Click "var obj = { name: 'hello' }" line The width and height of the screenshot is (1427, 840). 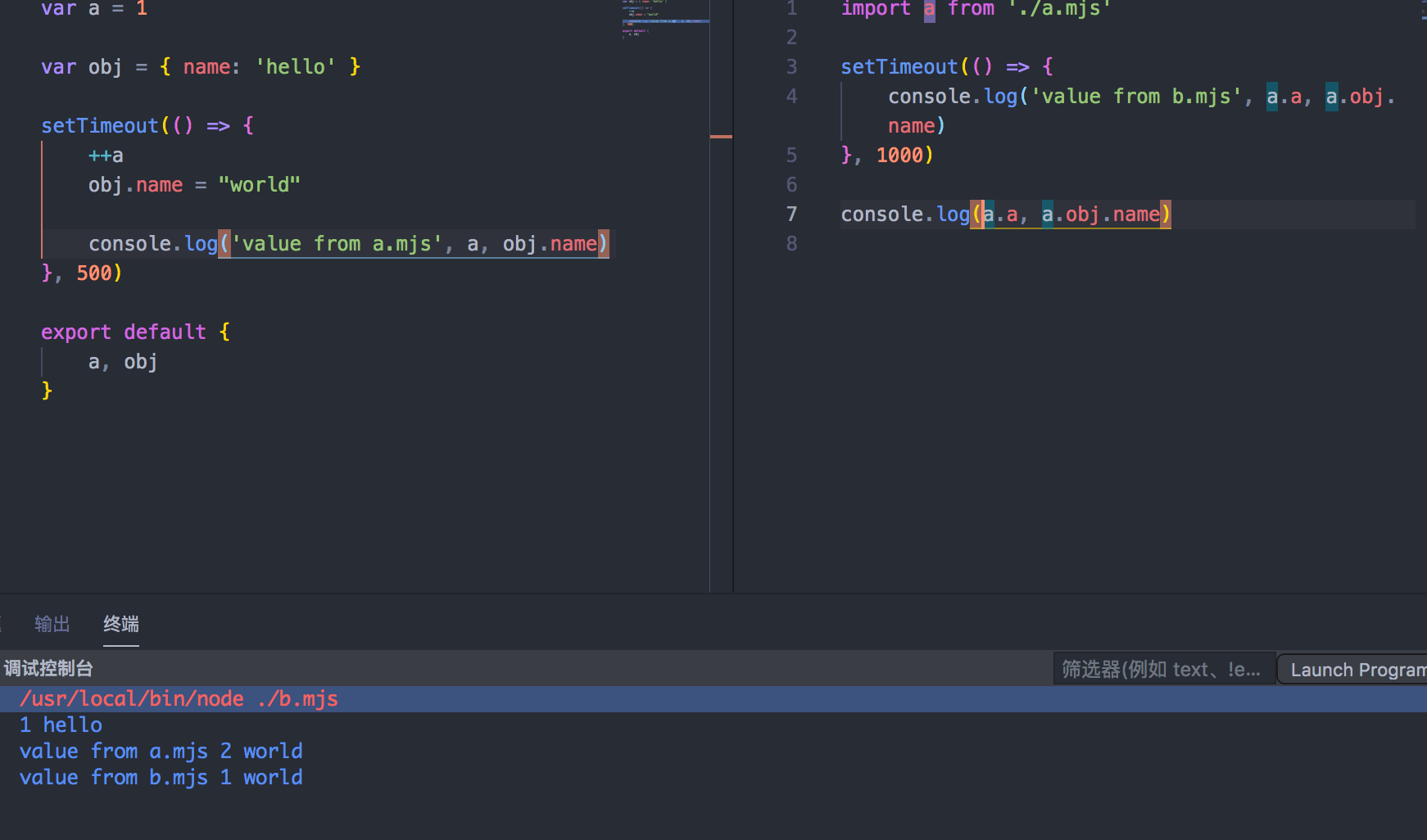tap(201, 66)
